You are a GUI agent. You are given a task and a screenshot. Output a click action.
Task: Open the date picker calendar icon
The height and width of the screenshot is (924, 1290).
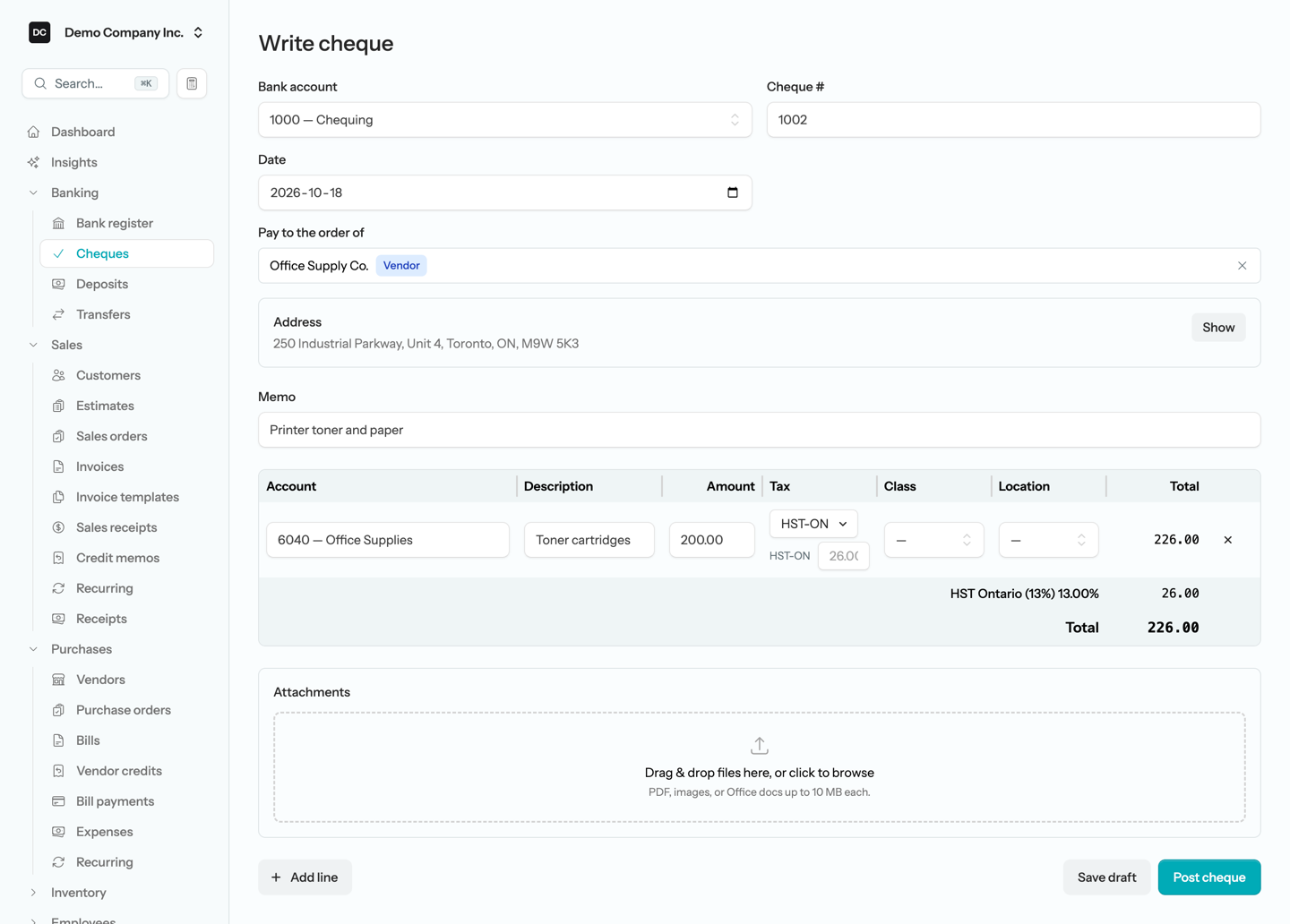tap(732, 192)
